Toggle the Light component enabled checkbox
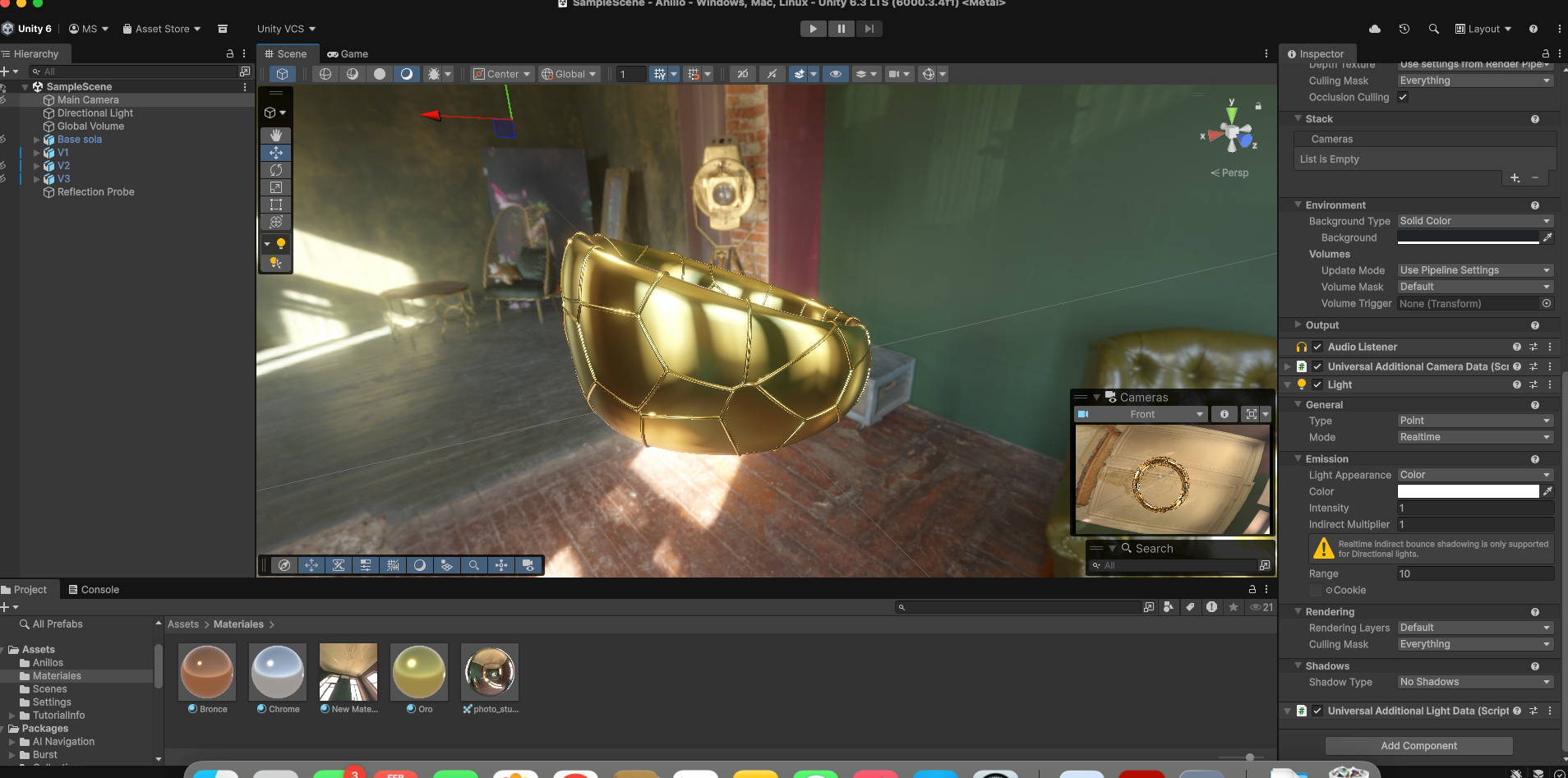This screenshot has width=1568, height=778. pos(1317,384)
